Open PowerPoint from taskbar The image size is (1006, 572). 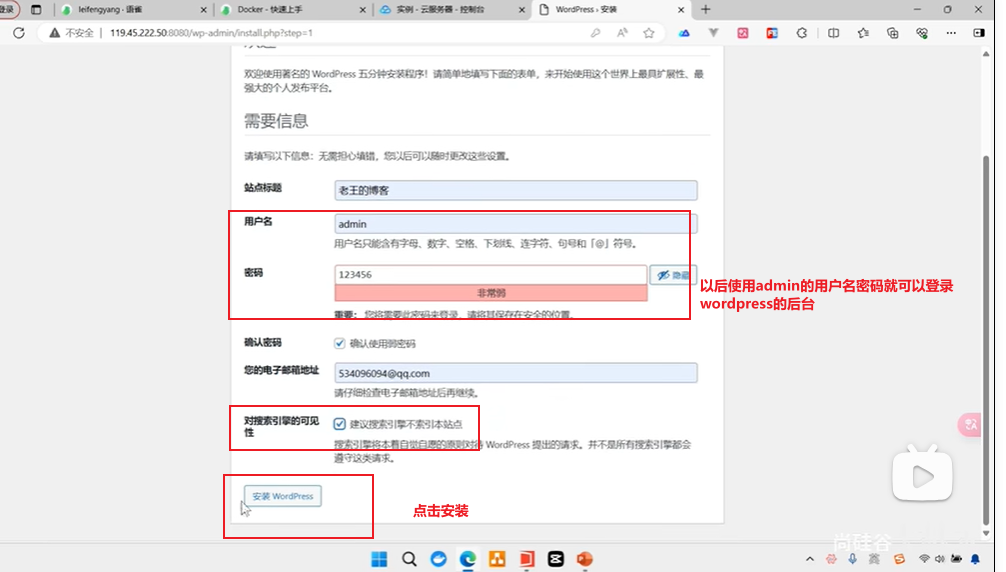click(584, 559)
